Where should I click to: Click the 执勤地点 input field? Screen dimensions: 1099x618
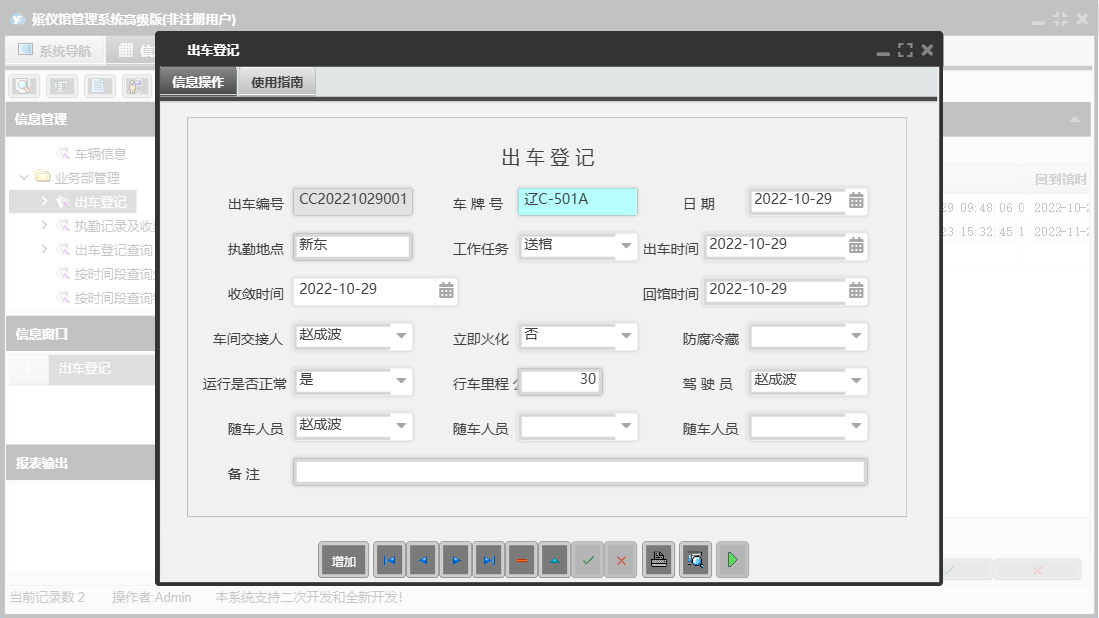point(352,246)
